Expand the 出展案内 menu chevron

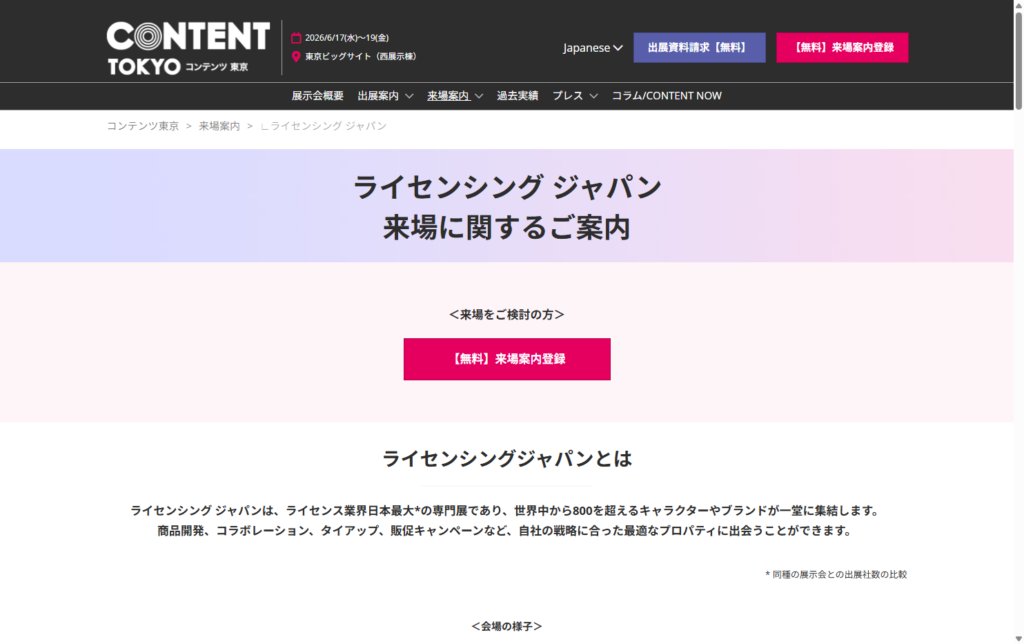[409, 96]
